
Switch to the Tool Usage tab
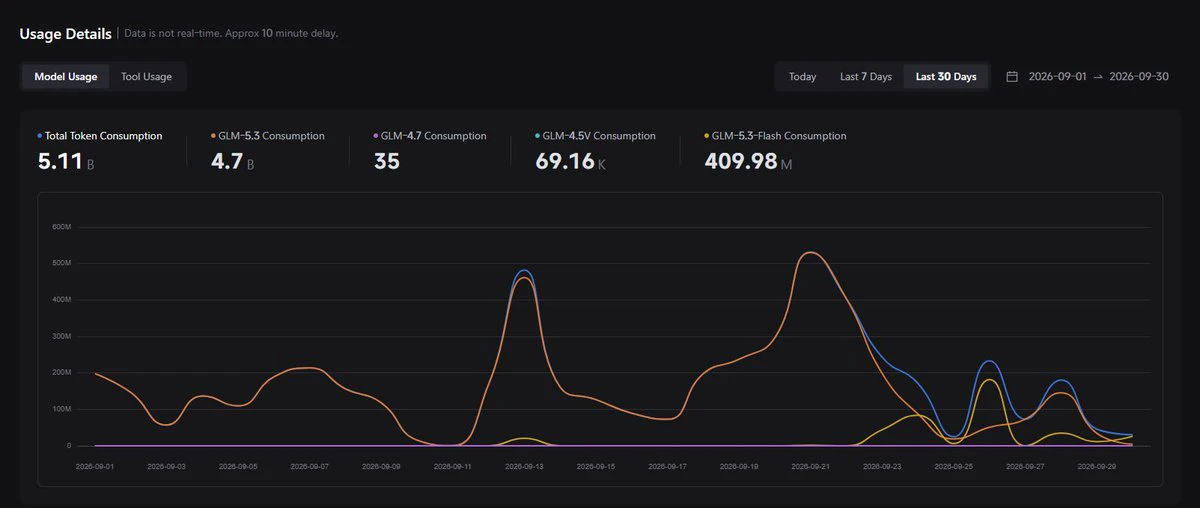pyautogui.click(x=146, y=77)
